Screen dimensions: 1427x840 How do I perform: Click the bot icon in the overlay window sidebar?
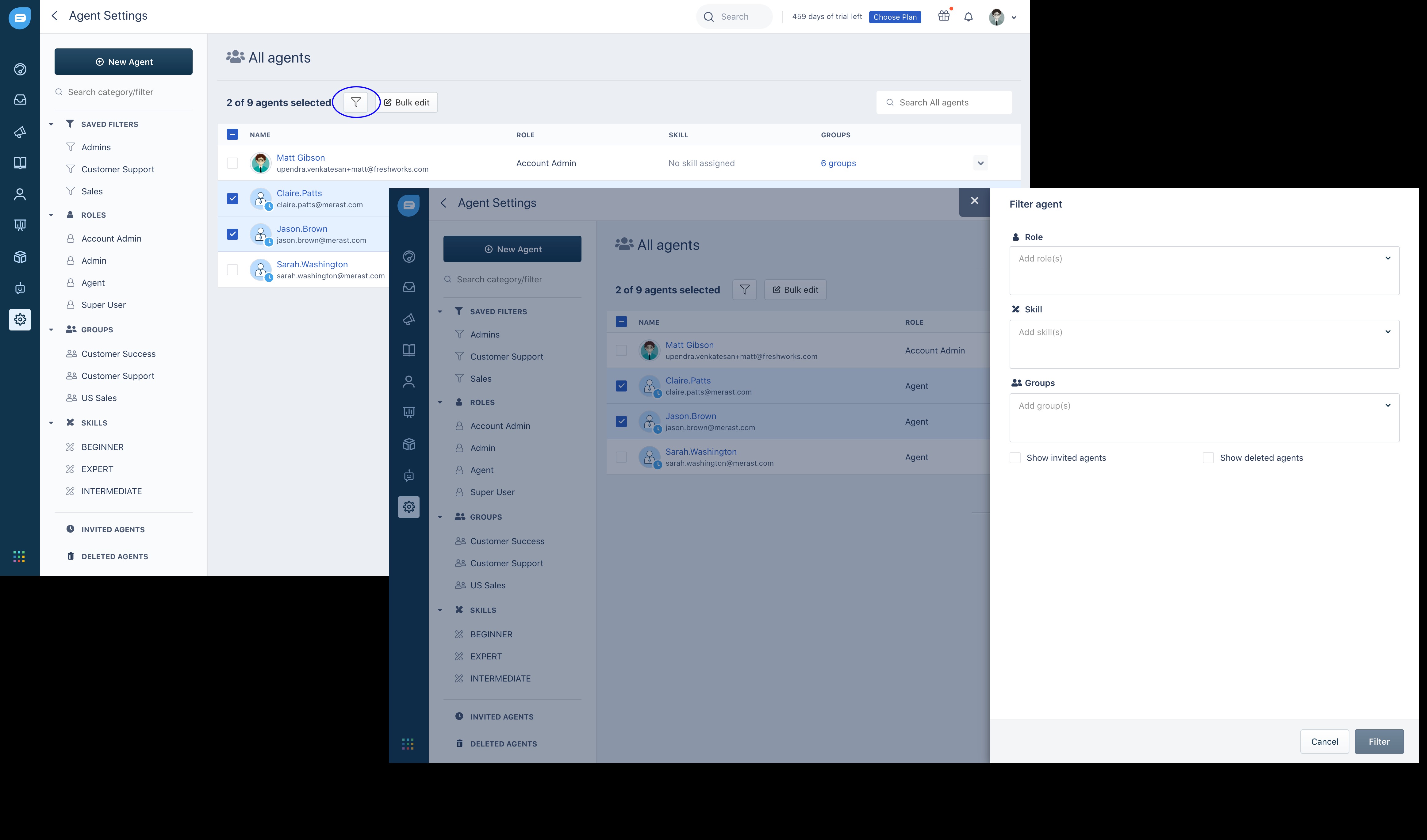pyautogui.click(x=409, y=475)
